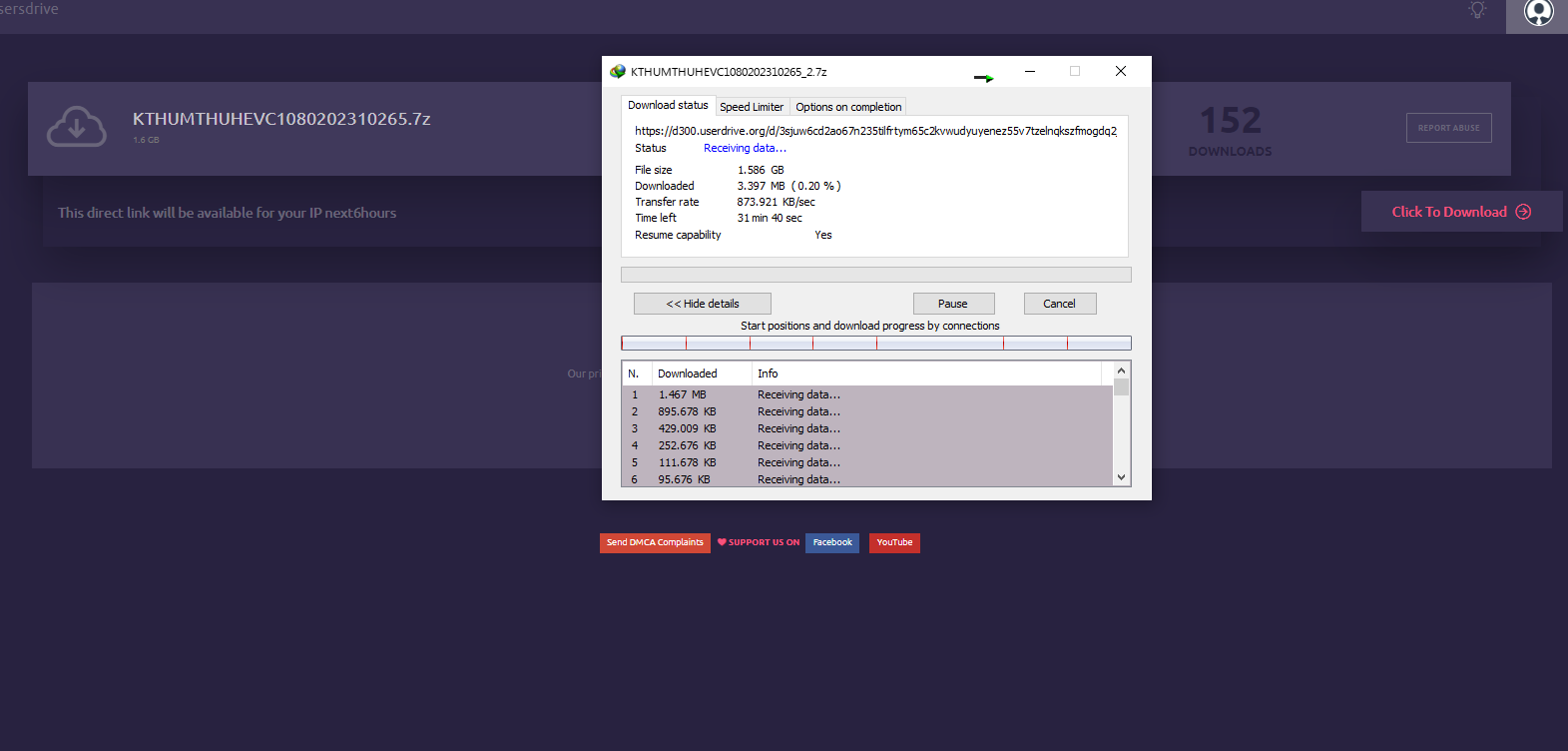Pause the current download

click(x=953, y=304)
